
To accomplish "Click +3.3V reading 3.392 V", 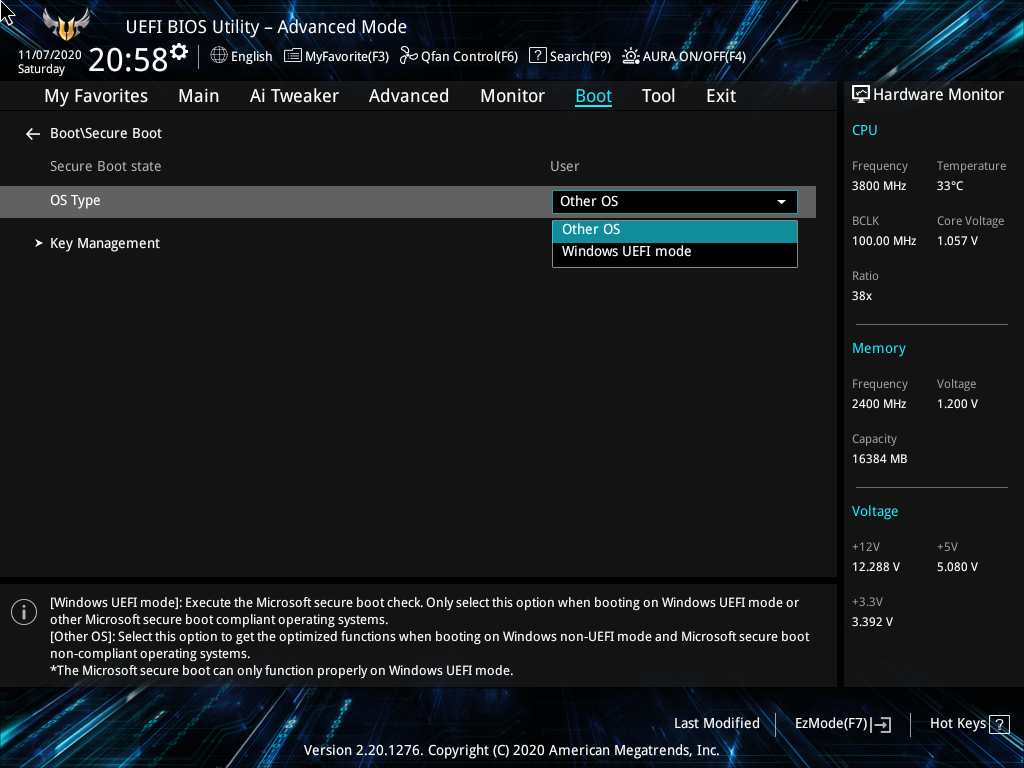I will pos(872,622).
